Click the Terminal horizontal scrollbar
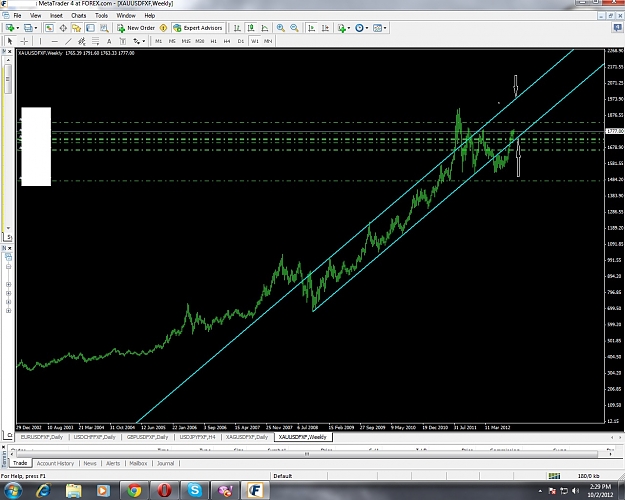Screen dimensions: 625x500 pos(307,454)
